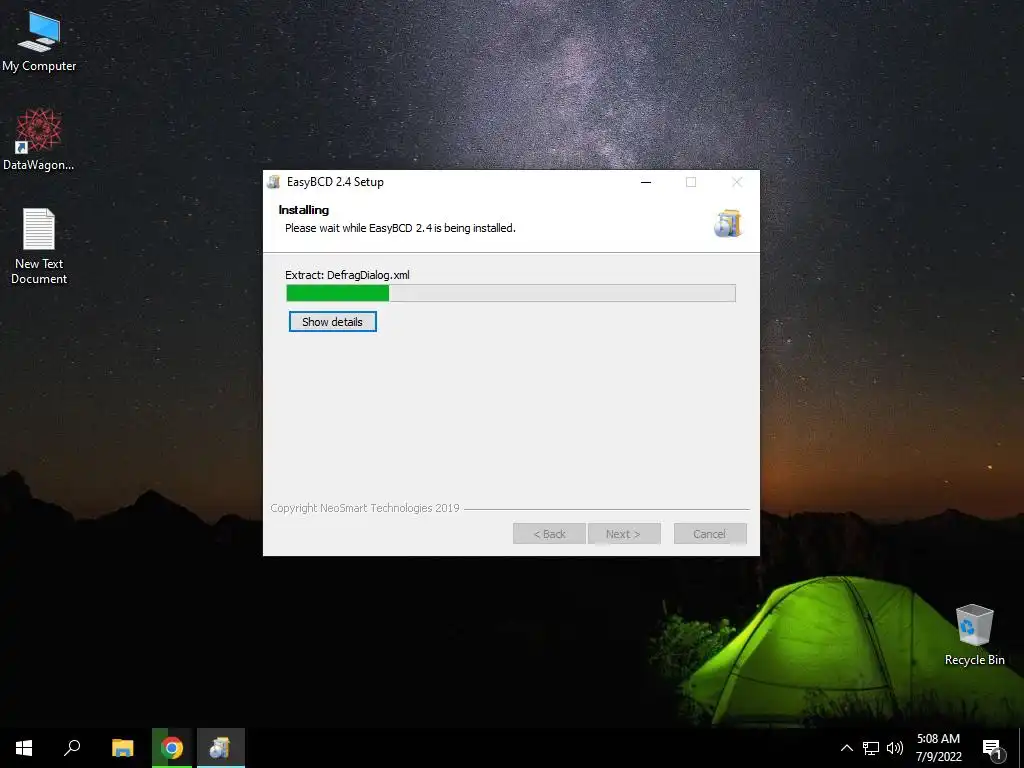Open File Explorer from the taskbar
The width and height of the screenshot is (1024, 768).
click(123, 748)
